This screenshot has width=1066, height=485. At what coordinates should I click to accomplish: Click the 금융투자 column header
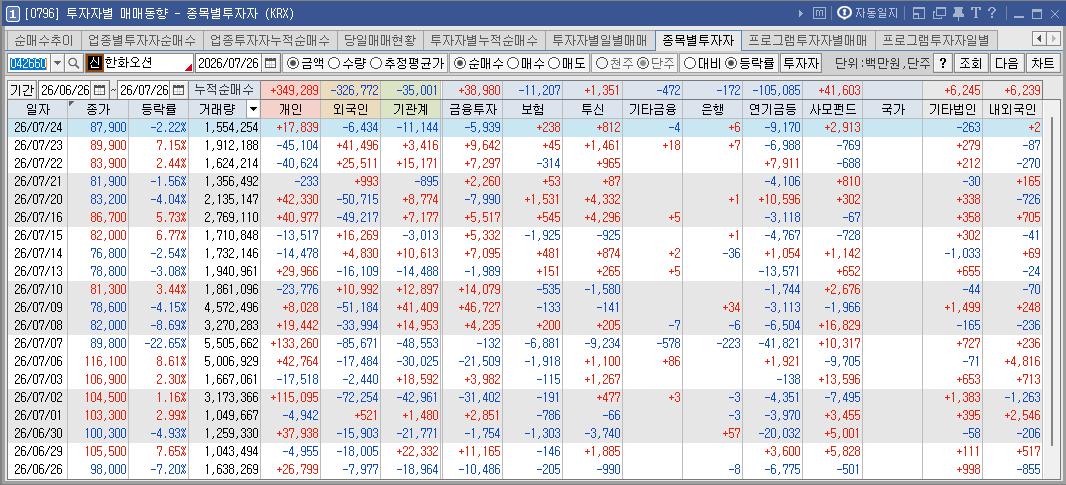pos(472,109)
